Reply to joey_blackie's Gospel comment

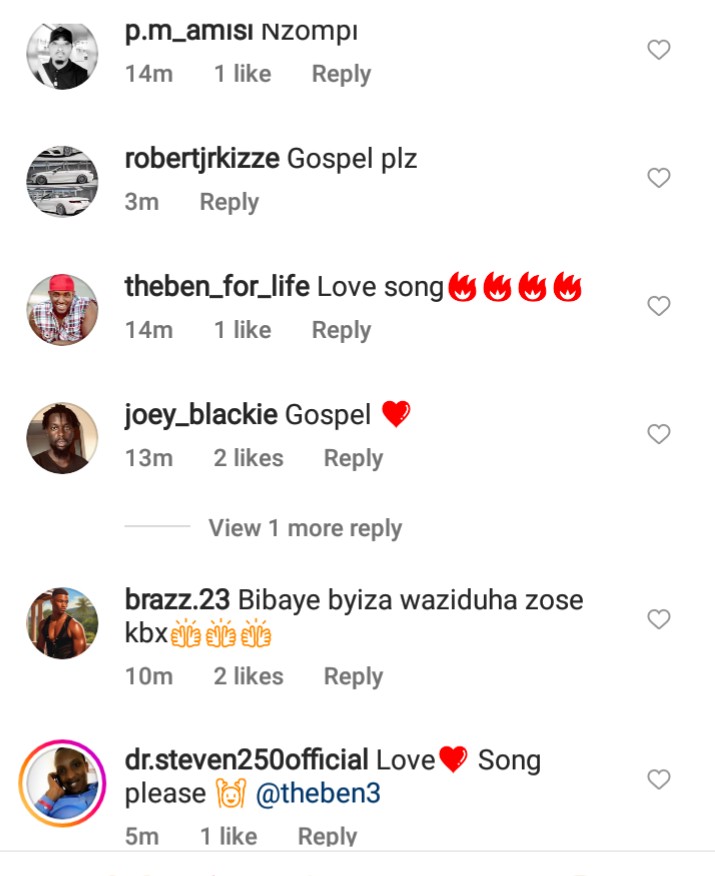(x=353, y=458)
